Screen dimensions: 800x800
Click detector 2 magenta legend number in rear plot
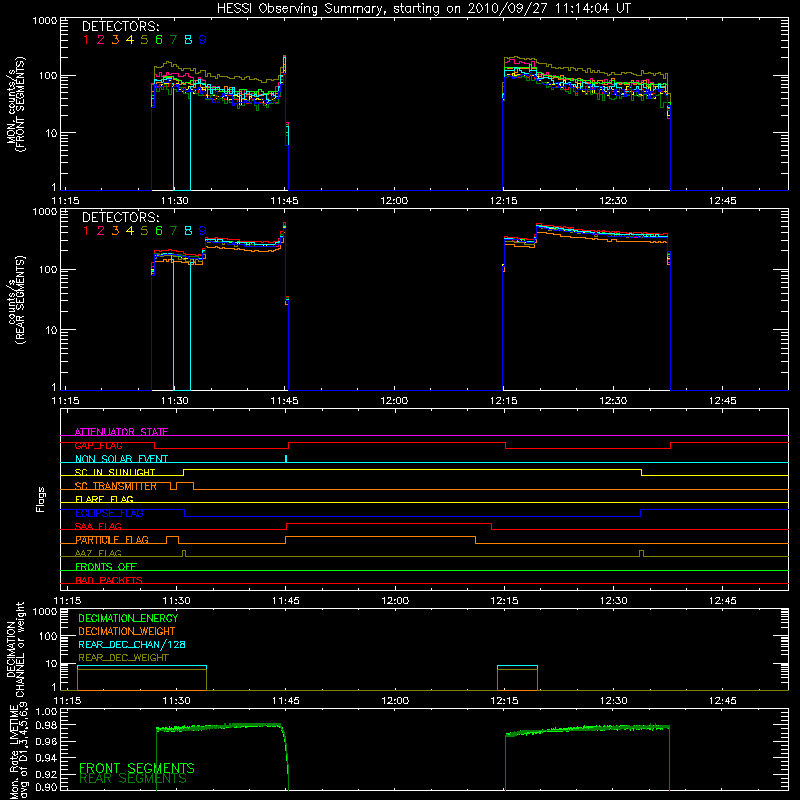[x=101, y=231]
